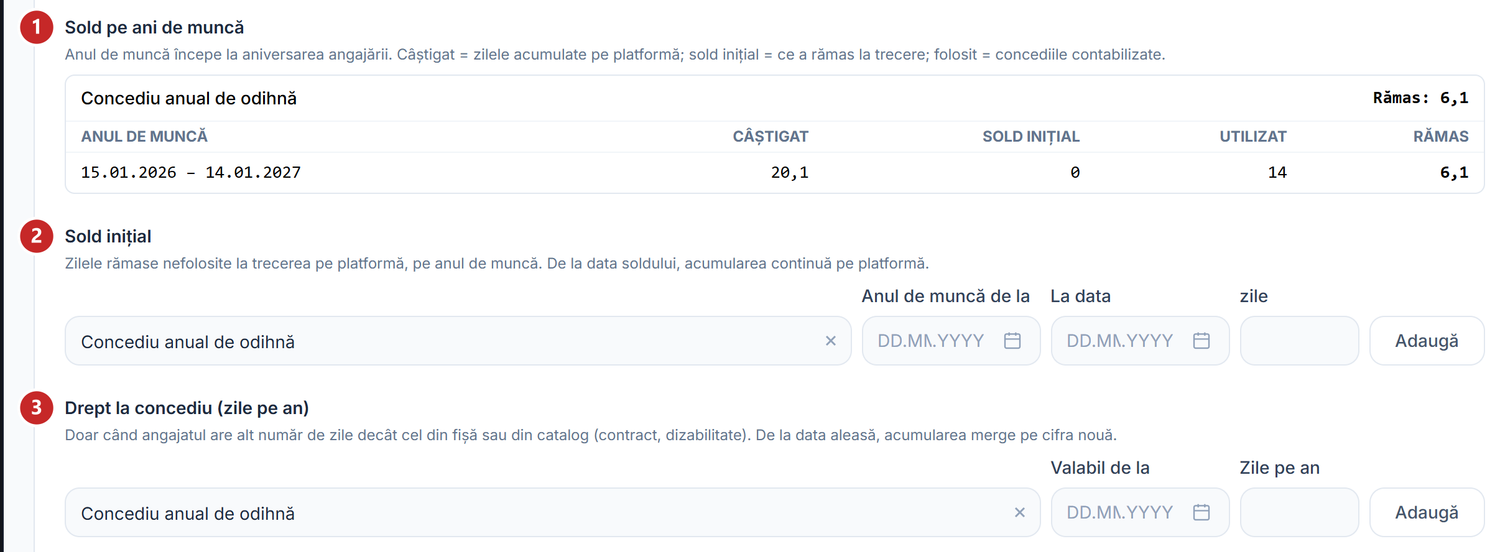Click the RĂMAS column header
Screen dimensions: 1500x552
[1441, 136]
